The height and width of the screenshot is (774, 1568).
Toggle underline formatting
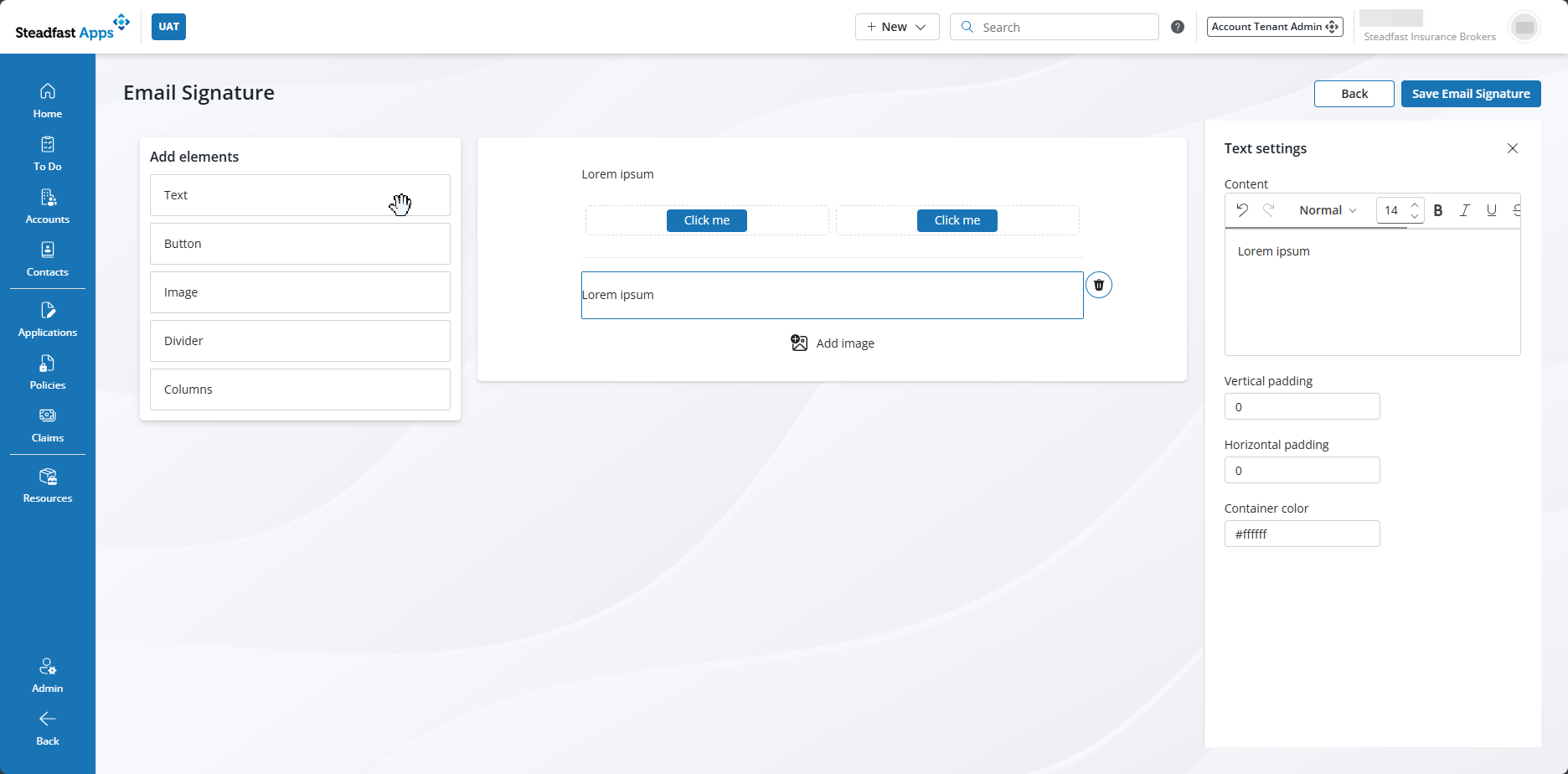[x=1492, y=210]
